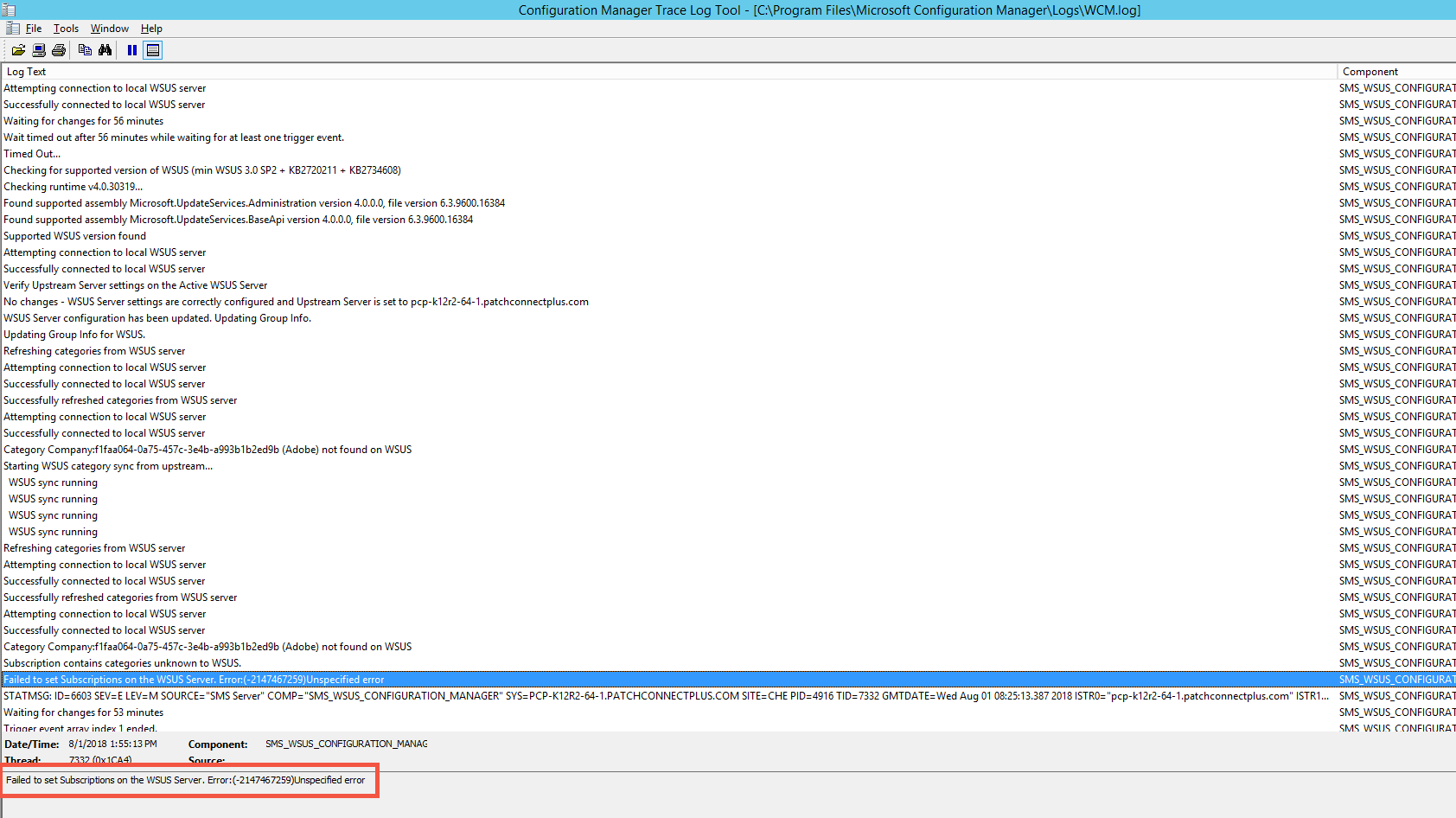This screenshot has height=818, width=1456.
Task: Open the Window menu
Action: 110,29
